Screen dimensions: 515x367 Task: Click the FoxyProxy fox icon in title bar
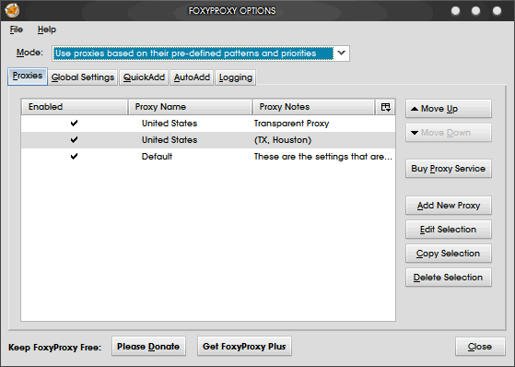[x=12, y=10]
